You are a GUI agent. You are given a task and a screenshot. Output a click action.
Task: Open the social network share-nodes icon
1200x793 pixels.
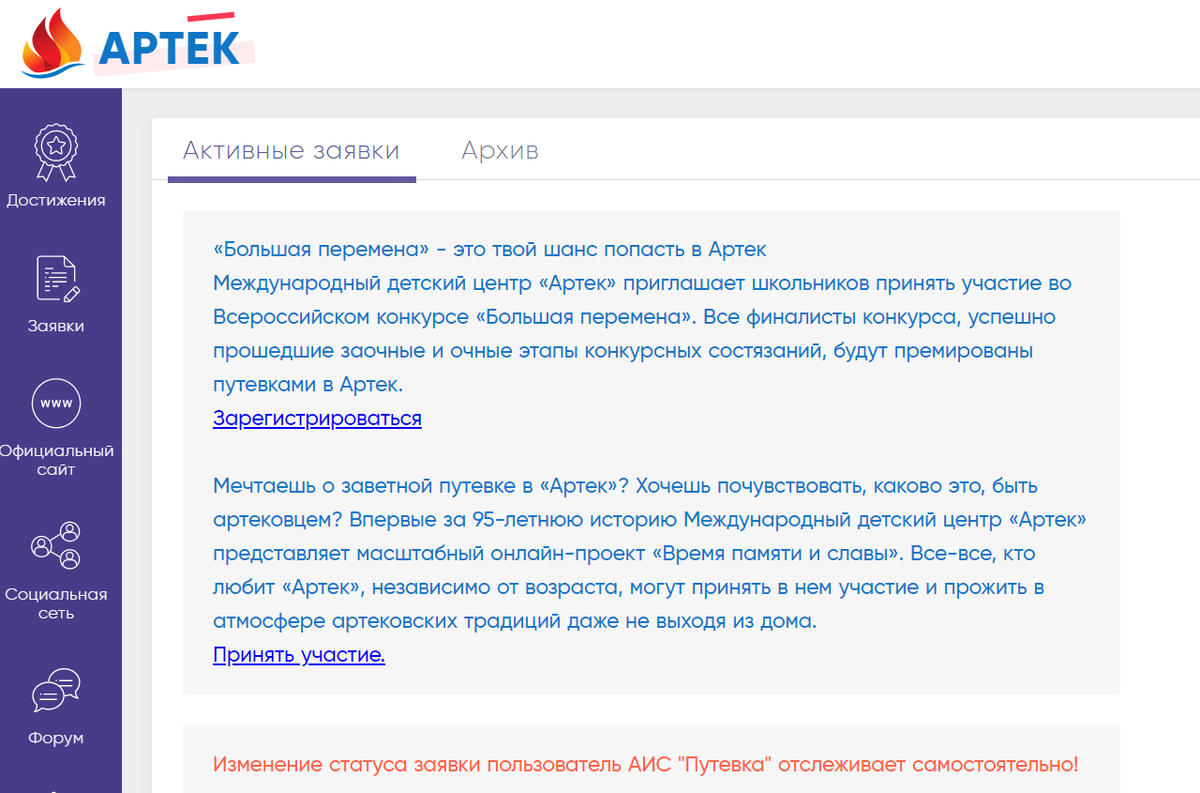56,546
